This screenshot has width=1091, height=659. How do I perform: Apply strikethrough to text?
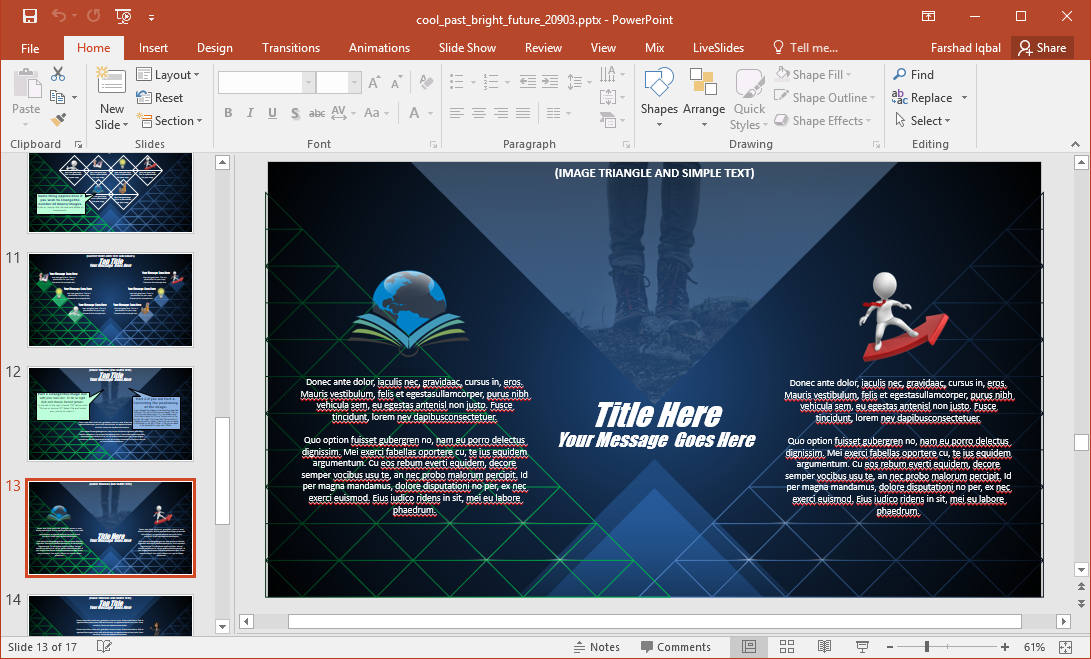317,113
